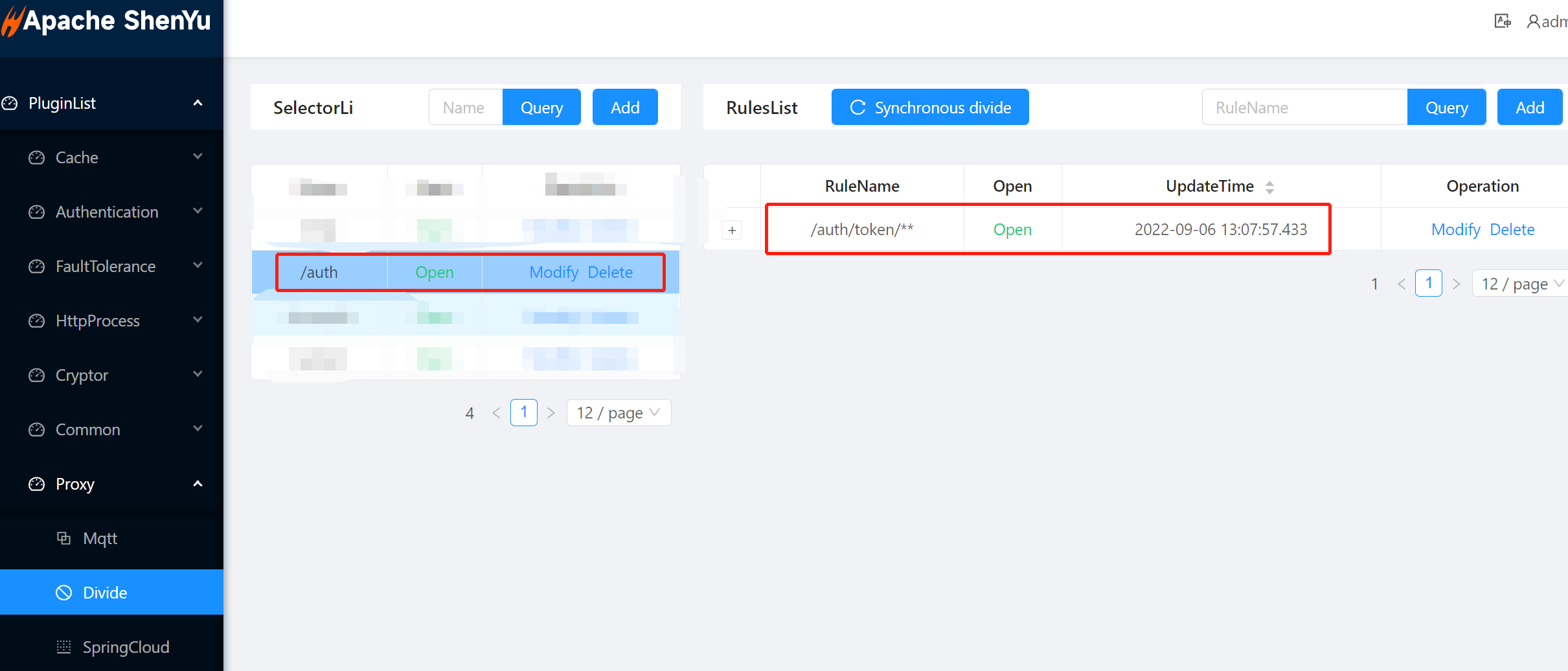1568x671 pixels.
Task: Collapse the PluginList section
Action: coord(198,102)
